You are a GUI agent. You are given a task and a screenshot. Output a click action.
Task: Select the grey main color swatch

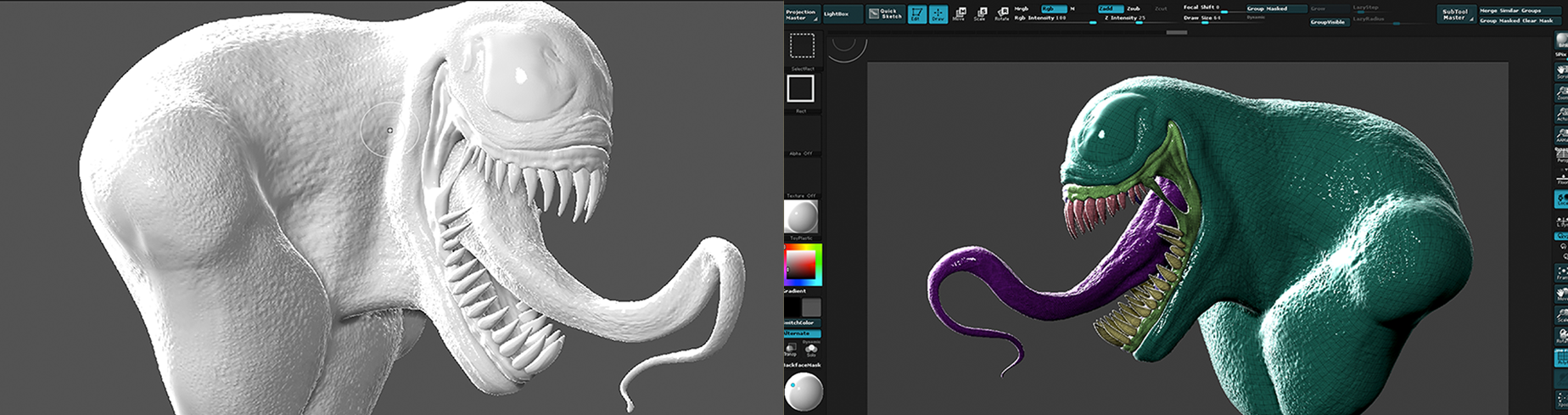tap(812, 306)
